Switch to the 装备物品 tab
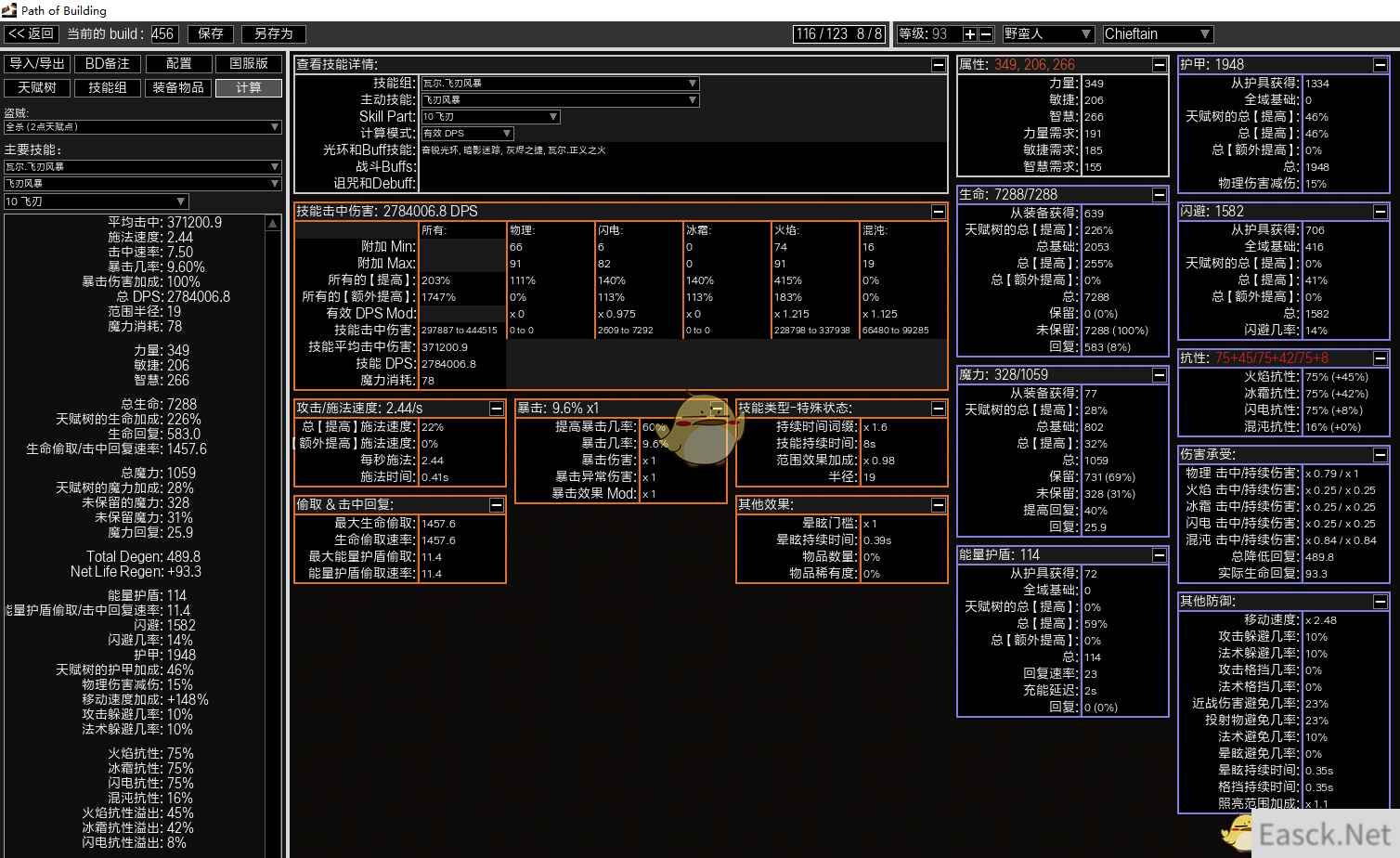1400x858 pixels. (178, 88)
